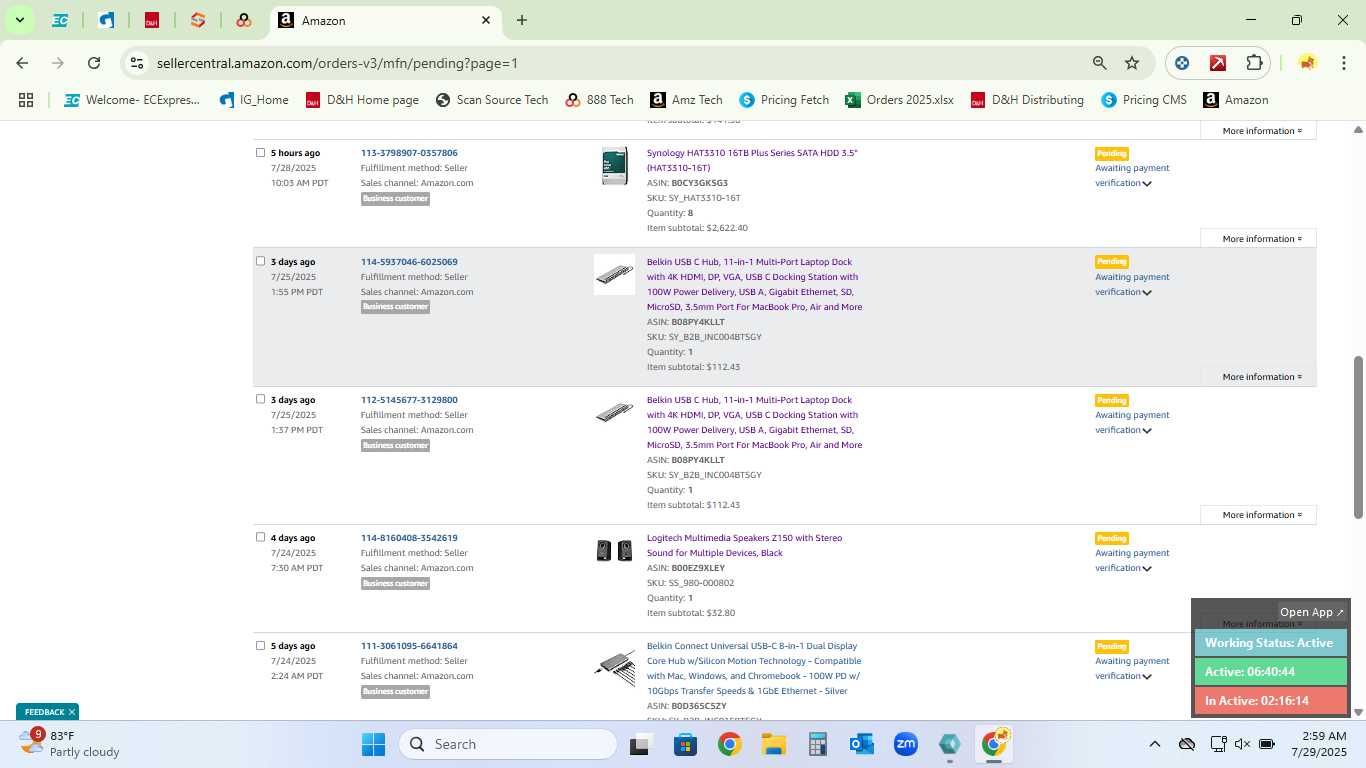Open the IG_Home bookmark
Screen dimensions: 1366x768
[254, 100]
